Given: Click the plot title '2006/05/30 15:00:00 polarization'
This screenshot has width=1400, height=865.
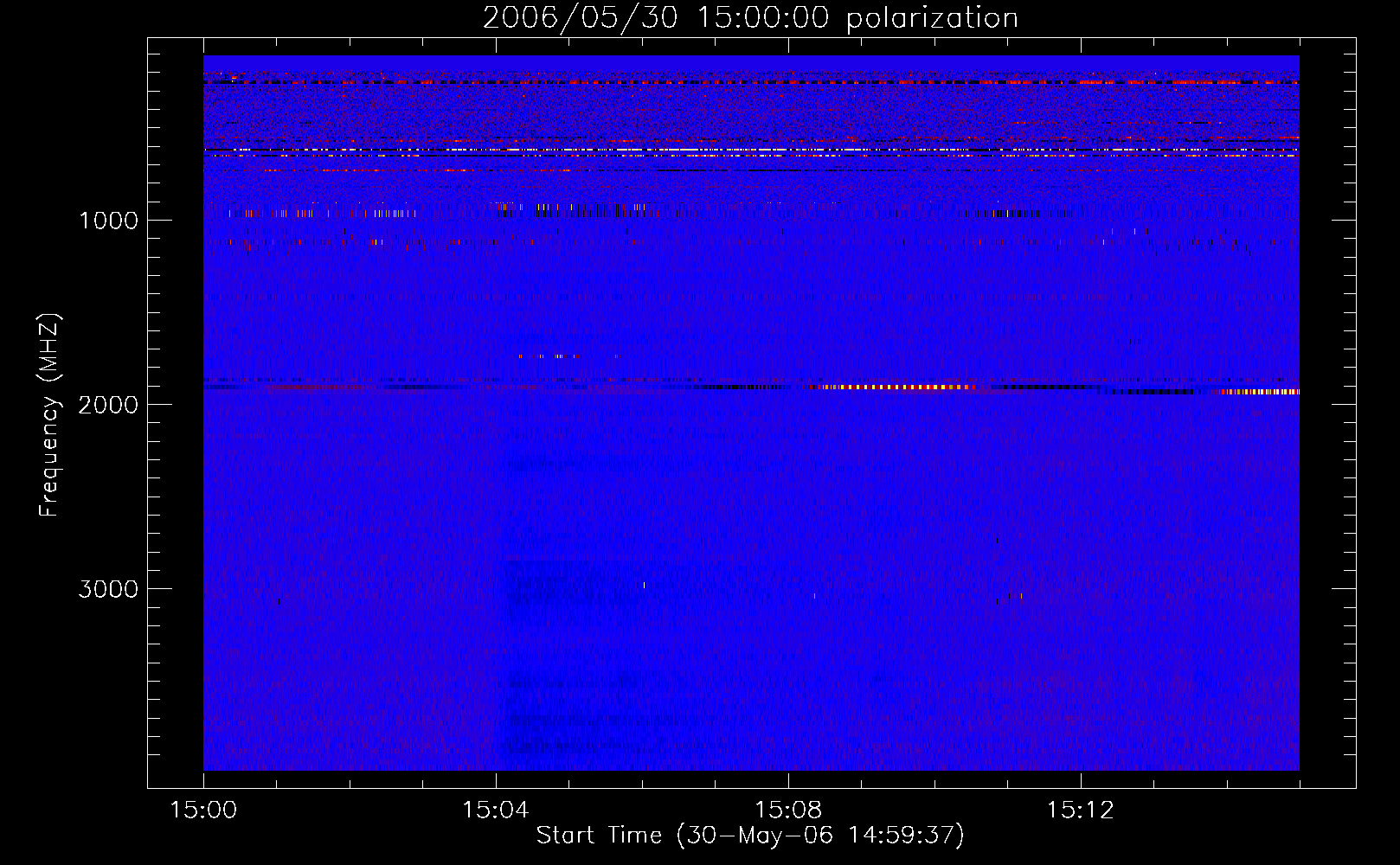Looking at the screenshot, I should [x=750, y=17].
